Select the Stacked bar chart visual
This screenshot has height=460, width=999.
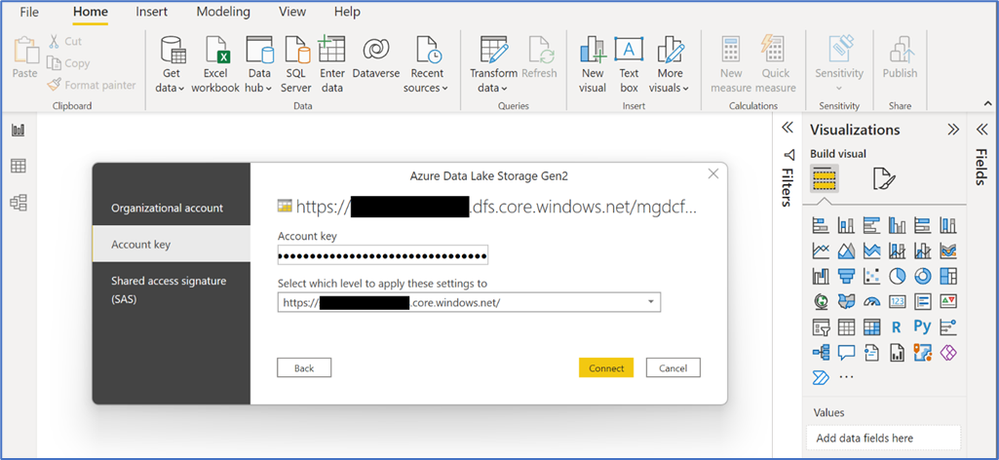[821, 225]
